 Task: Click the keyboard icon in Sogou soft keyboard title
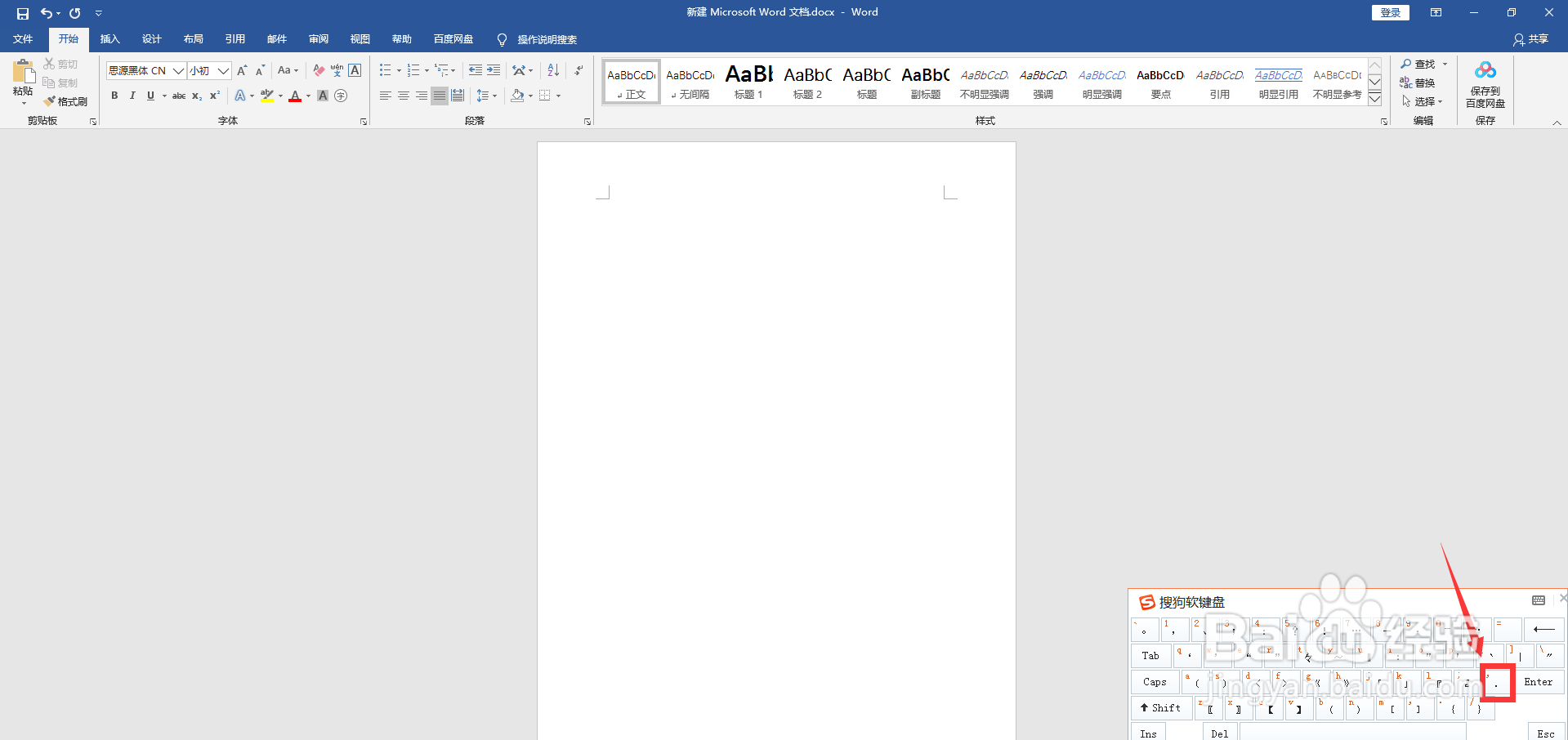(x=1539, y=600)
